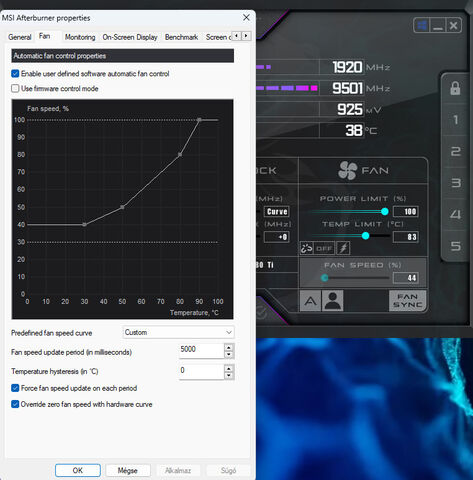Adjust the Fan Speed slider handle
The width and height of the screenshot is (473, 480).
[x=324, y=278]
